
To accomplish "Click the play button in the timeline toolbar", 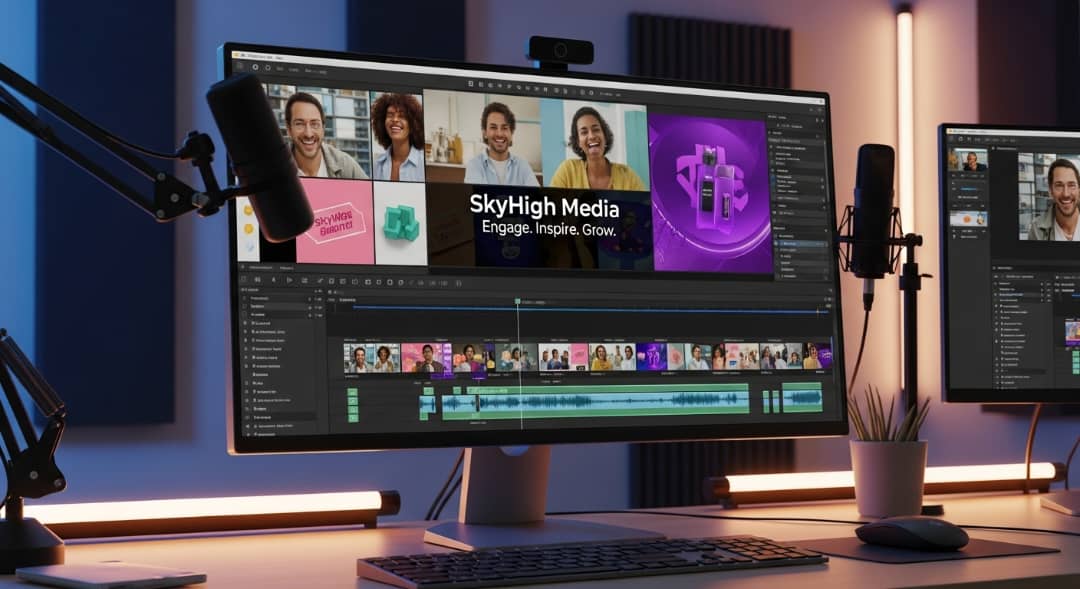I will 289,281.
